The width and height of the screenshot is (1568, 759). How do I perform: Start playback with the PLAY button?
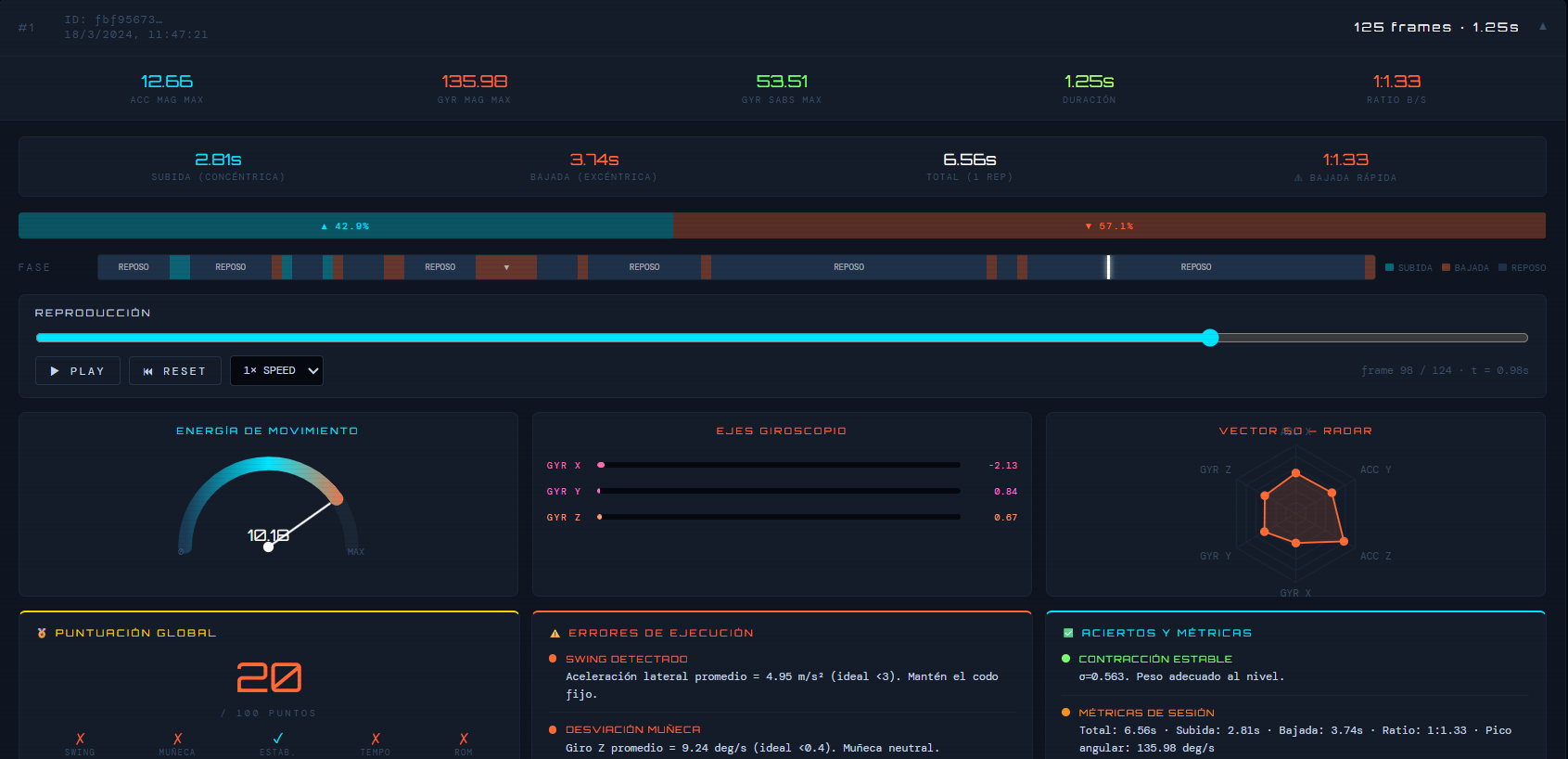78,370
